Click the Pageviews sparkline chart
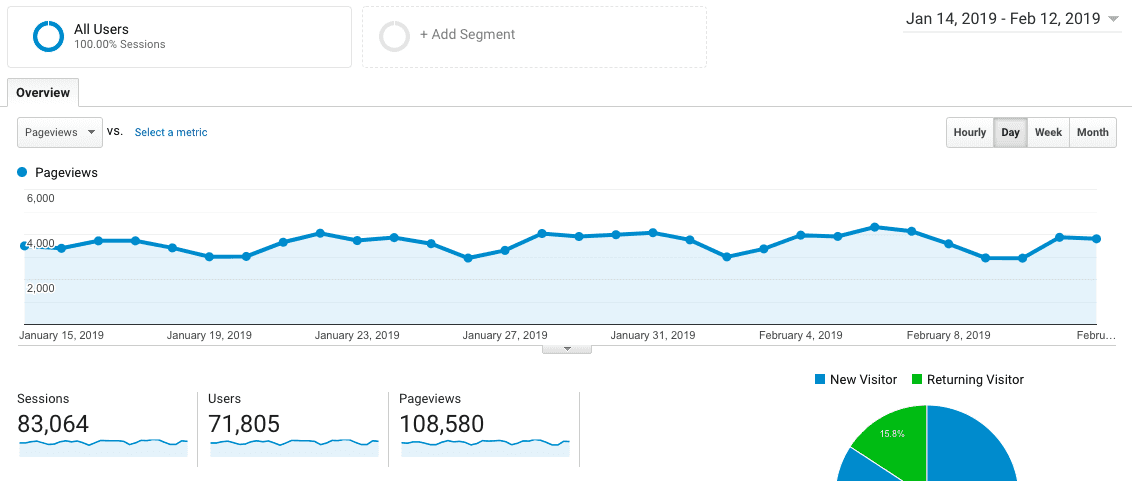Screen dimensions: 1132x481 point(485,448)
